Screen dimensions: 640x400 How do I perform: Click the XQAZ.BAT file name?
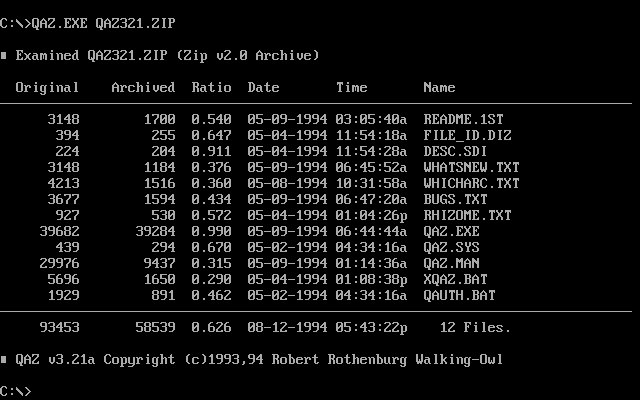pyautogui.click(x=455, y=279)
